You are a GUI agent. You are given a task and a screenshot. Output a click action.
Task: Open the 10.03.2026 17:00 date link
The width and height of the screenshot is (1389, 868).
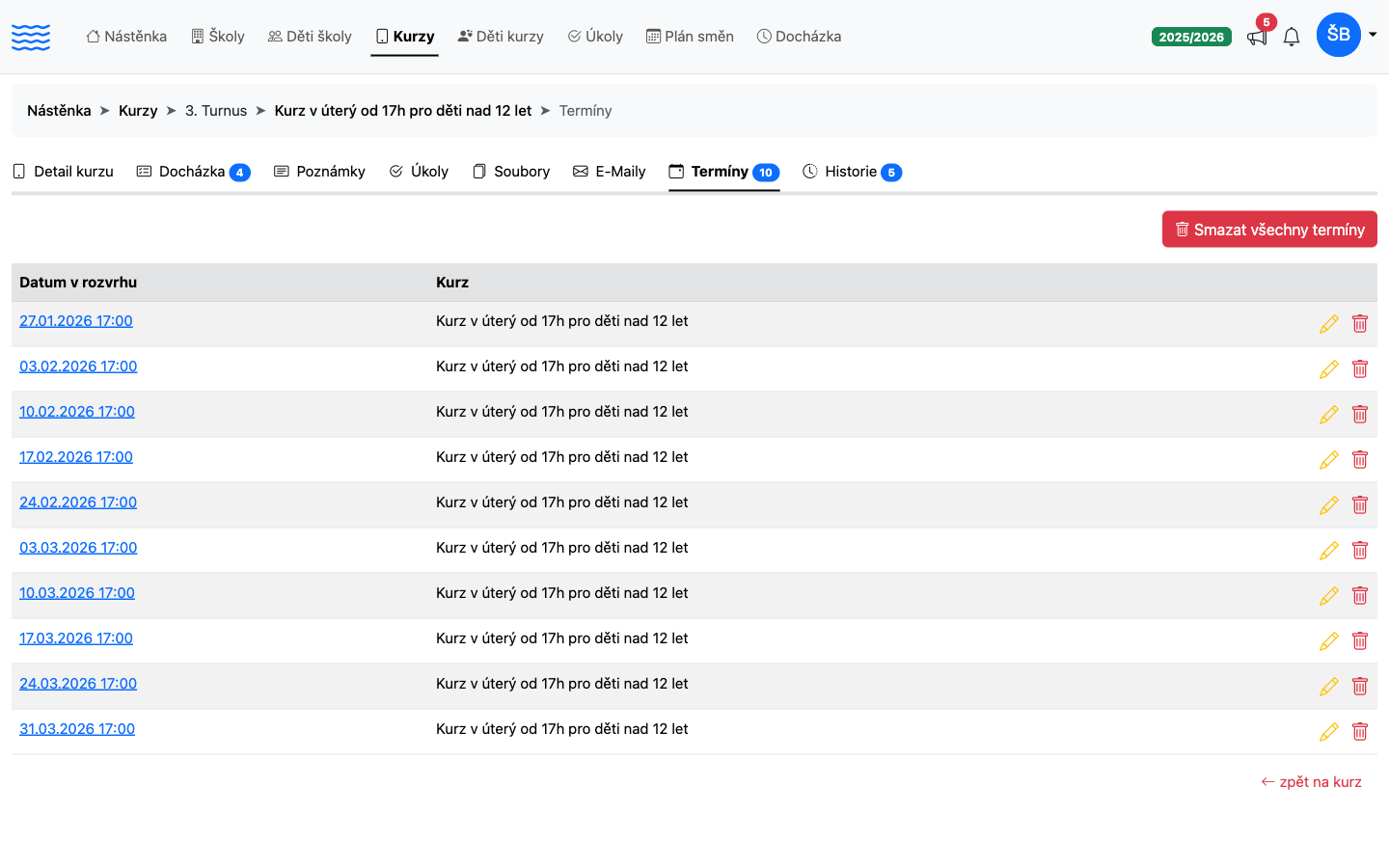(77, 593)
